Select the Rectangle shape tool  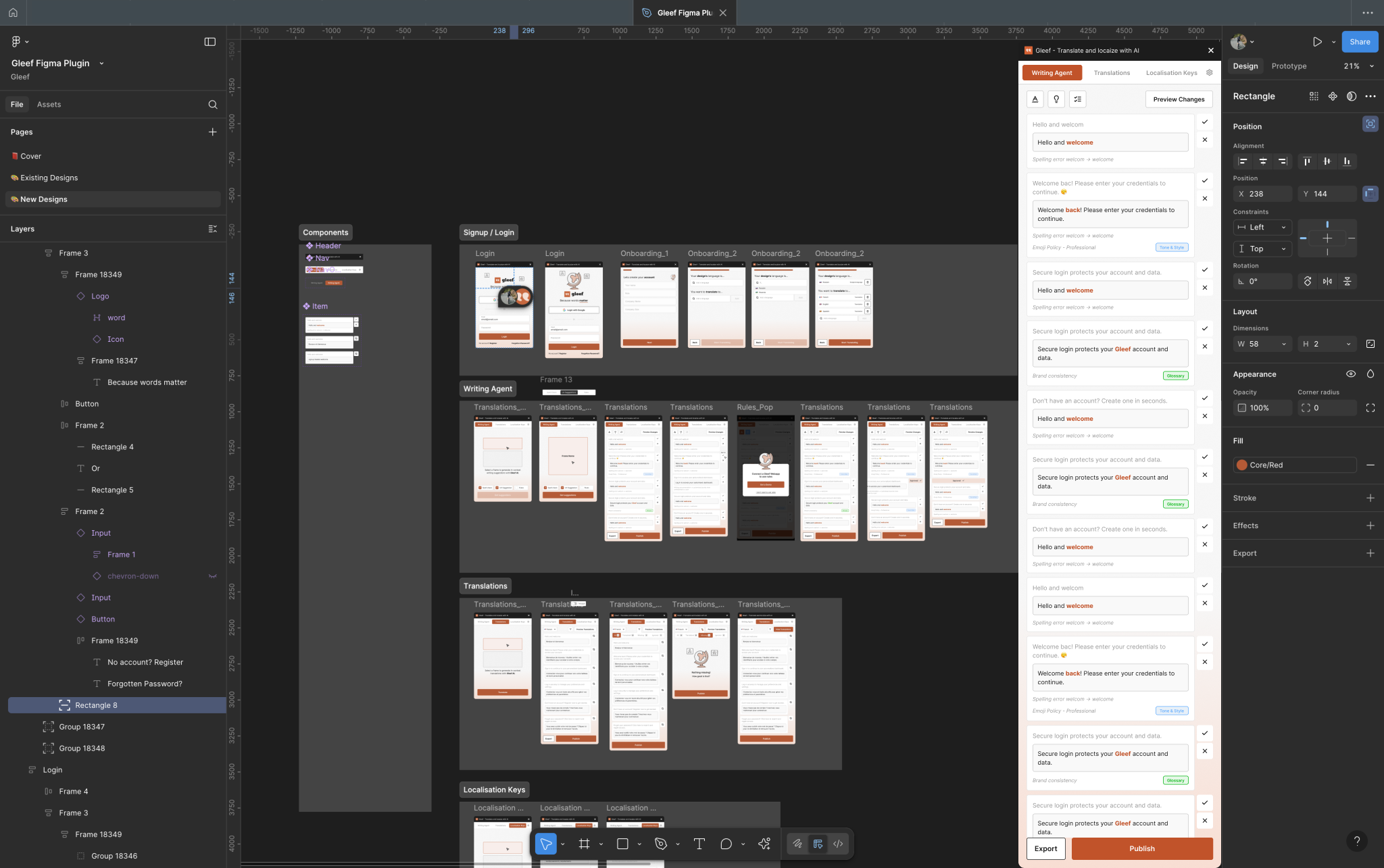click(x=622, y=844)
